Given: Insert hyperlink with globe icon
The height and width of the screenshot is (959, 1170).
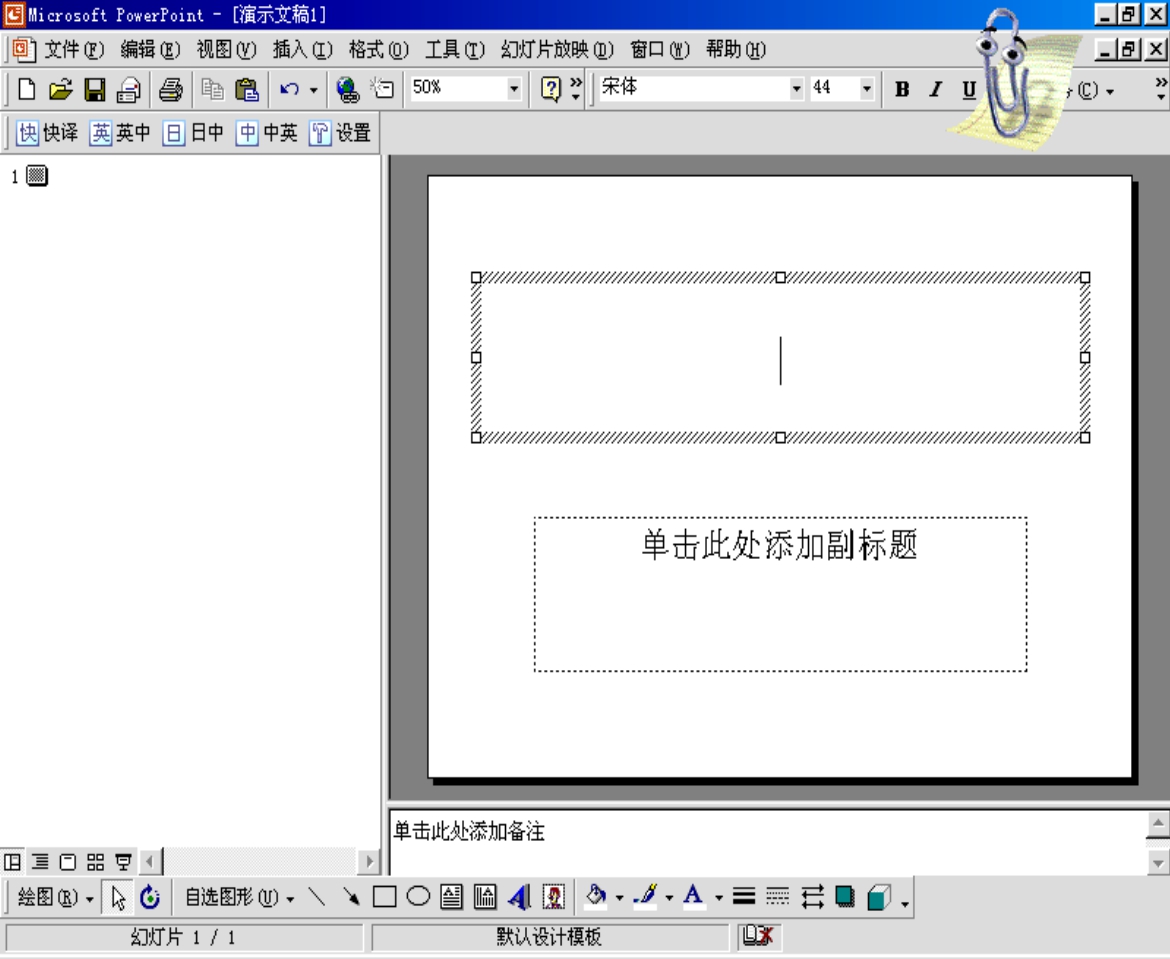Looking at the screenshot, I should pyautogui.click(x=347, y=90).
